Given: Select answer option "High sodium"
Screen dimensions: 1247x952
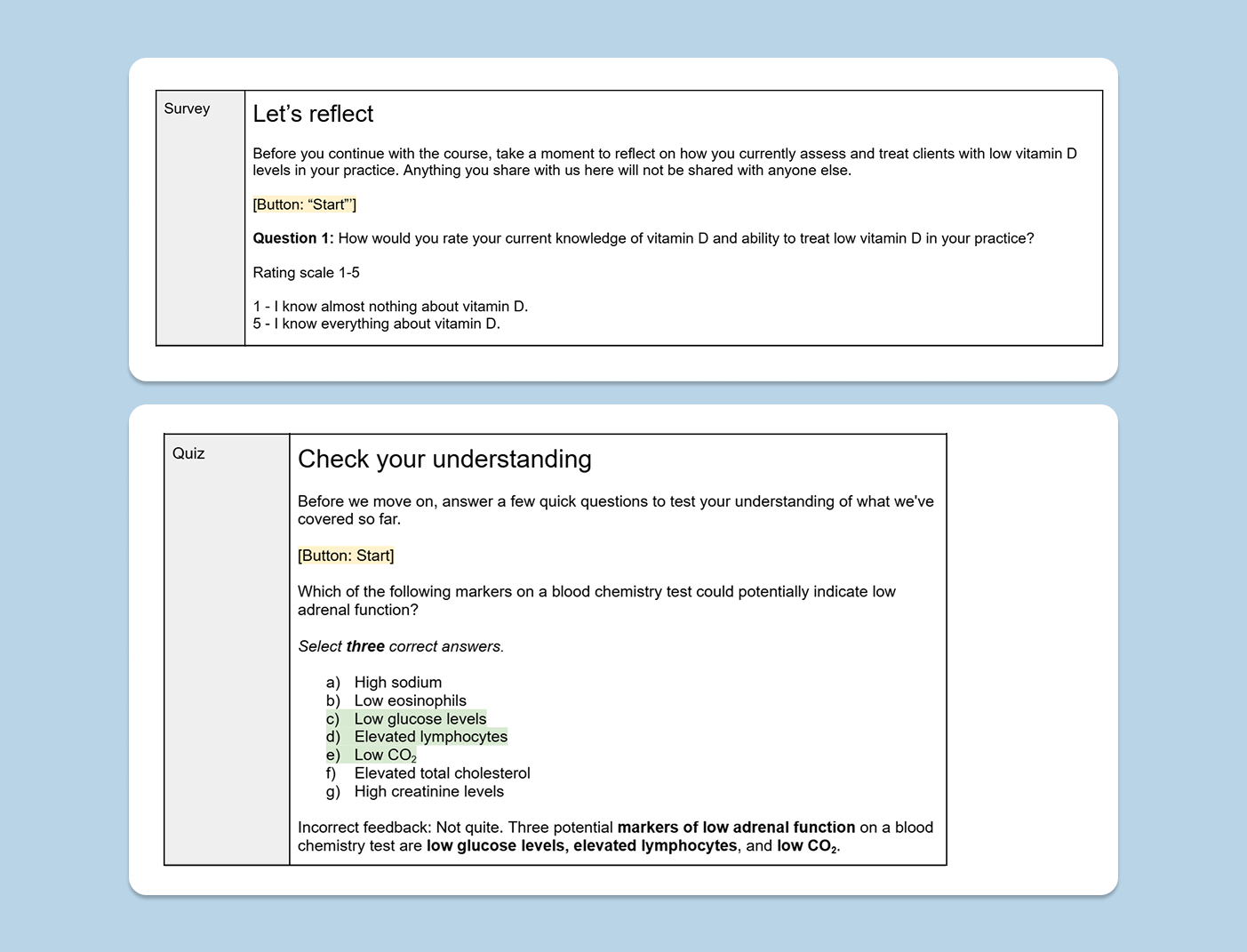Looking at the screenshot, I should [397, 683].
